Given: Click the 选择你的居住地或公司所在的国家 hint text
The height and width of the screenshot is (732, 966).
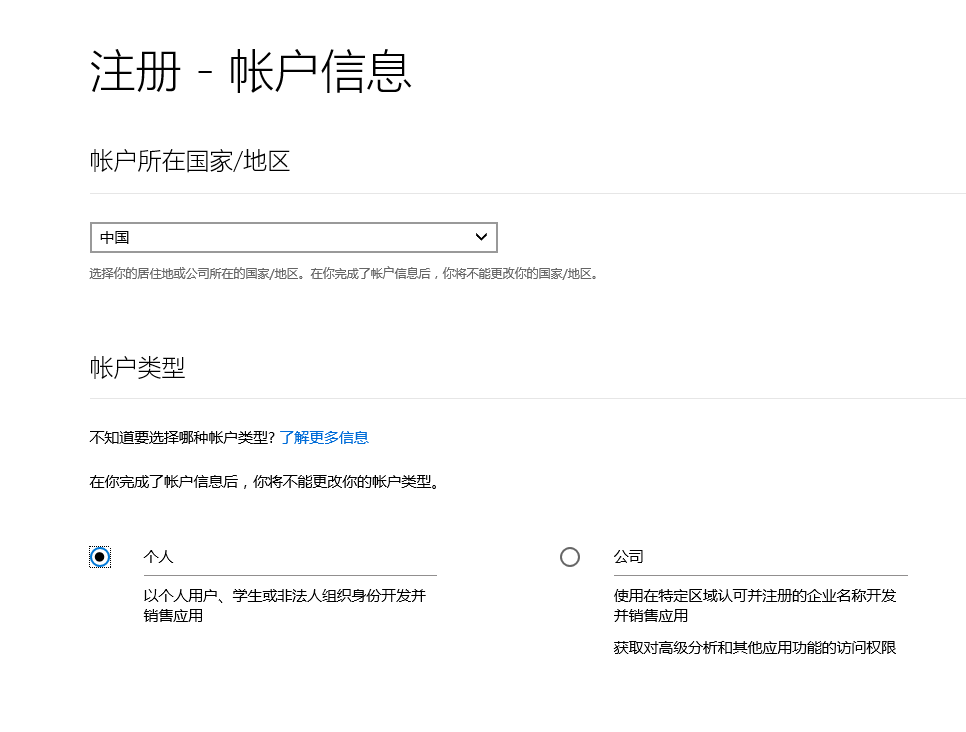Looking at the screenshot, I should pos(344,274).
